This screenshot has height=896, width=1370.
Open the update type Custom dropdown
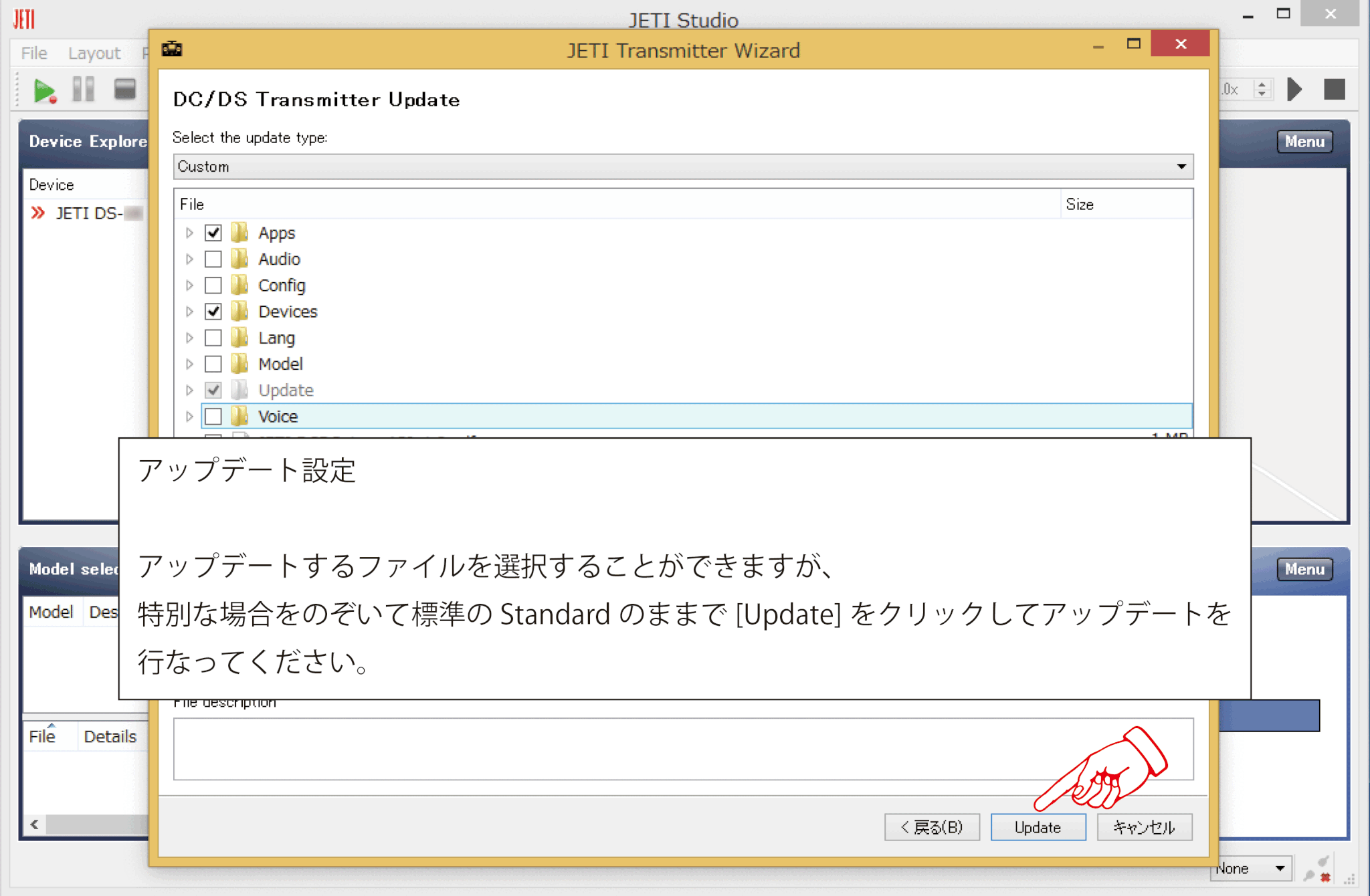(x=683, y=166)
